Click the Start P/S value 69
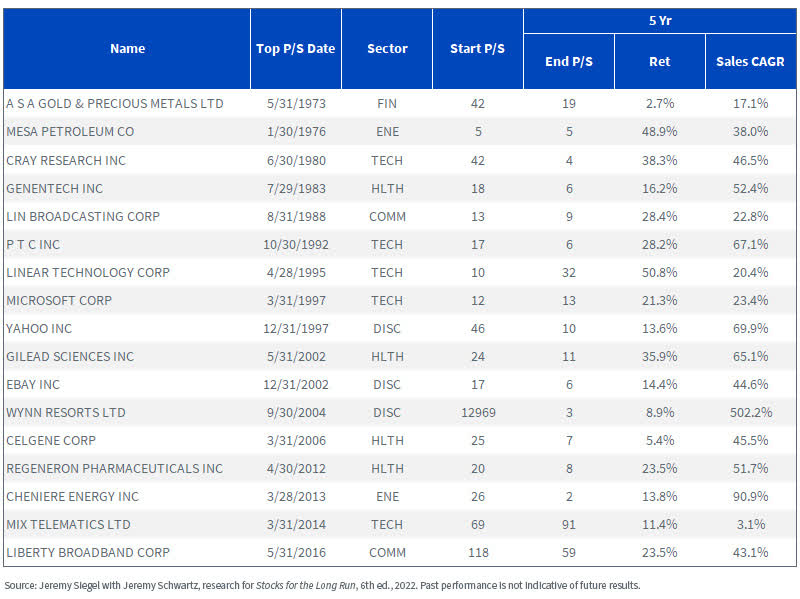The height and width of the screenshot is (599, 800). [478, 525]
